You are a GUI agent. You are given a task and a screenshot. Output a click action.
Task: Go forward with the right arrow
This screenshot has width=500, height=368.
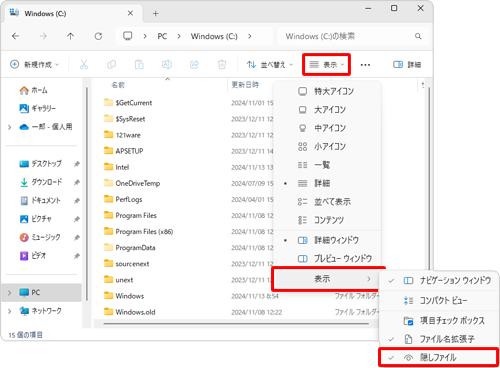pos(43,36)
